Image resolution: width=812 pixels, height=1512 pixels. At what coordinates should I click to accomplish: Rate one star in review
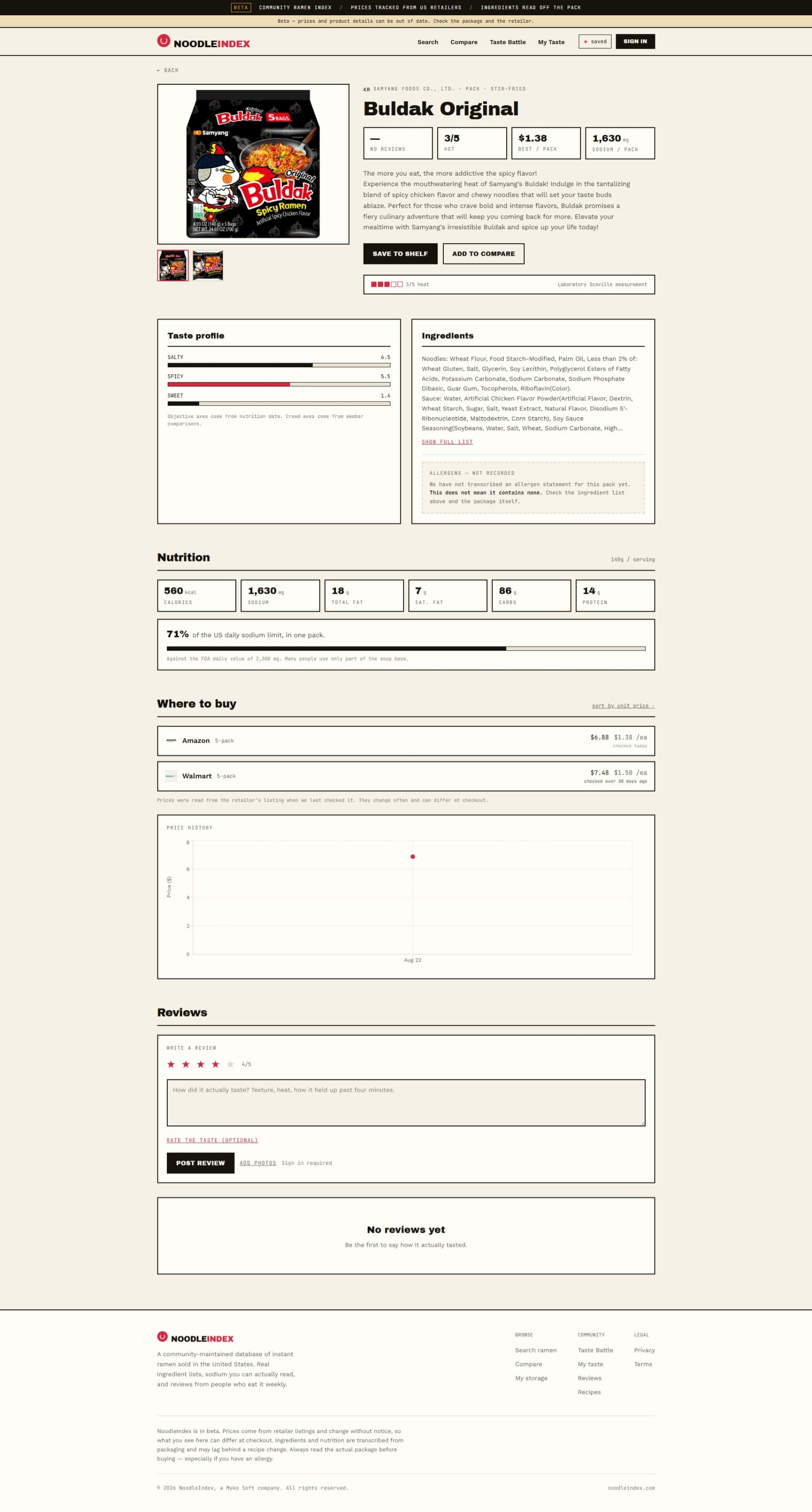[171, 1064]
